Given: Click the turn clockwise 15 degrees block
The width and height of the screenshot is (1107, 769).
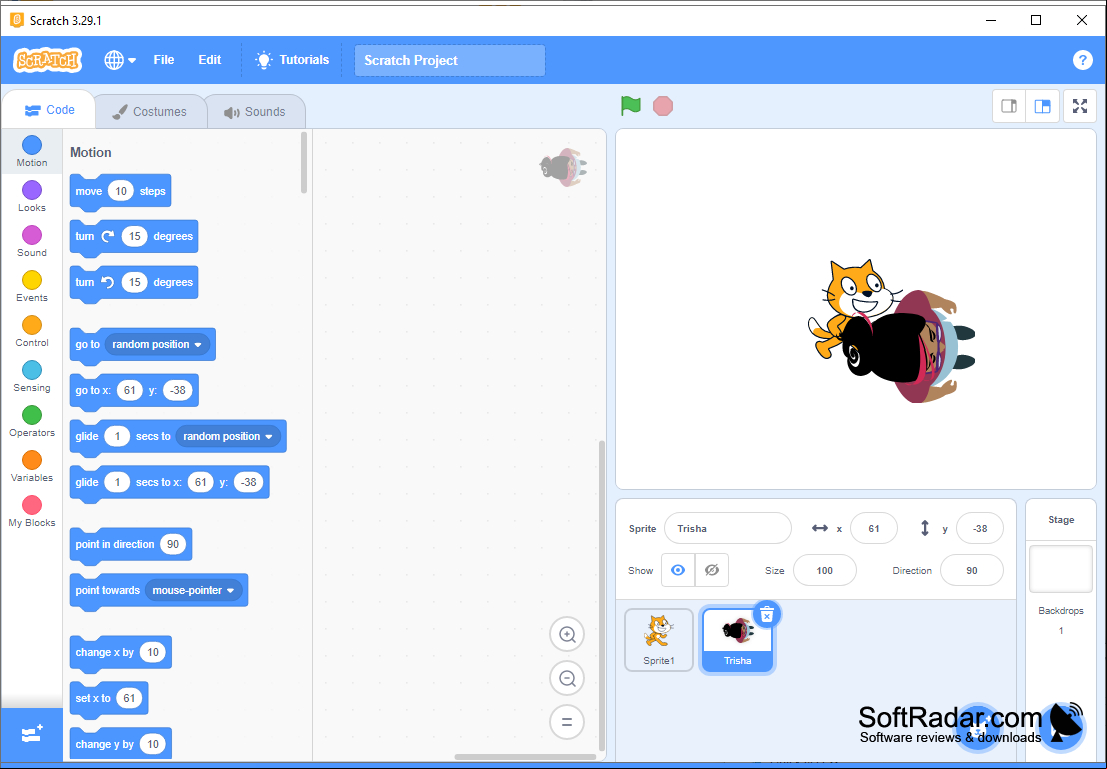Looking at the screenshot, I should (133, 237).
